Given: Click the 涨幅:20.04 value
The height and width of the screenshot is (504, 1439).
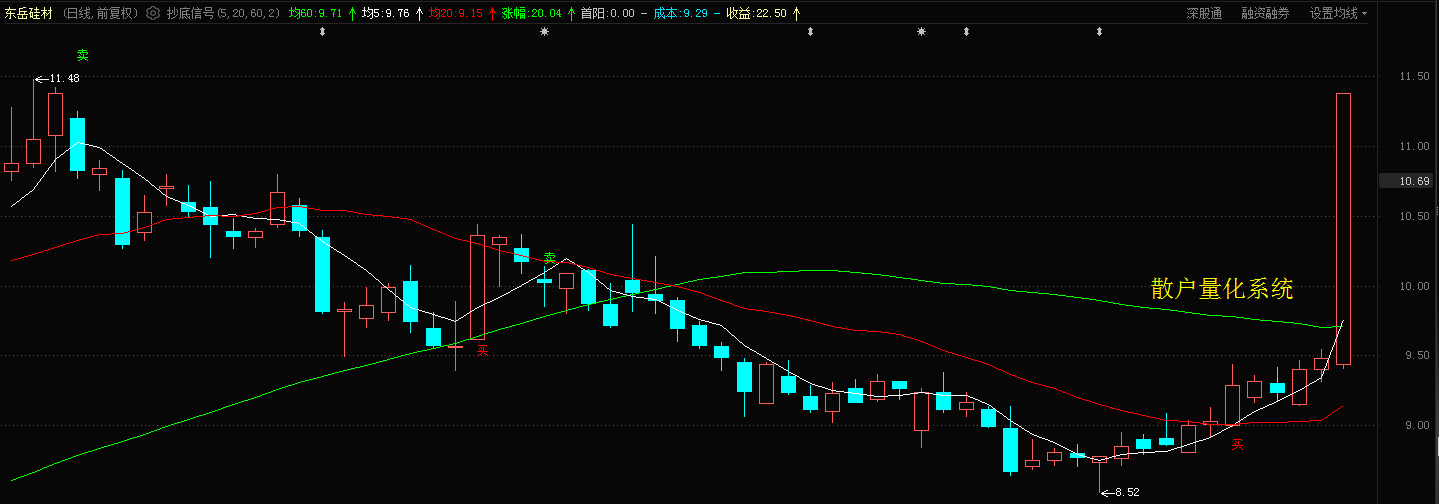Looking at the screenshot, I should (x=531, y=13).
